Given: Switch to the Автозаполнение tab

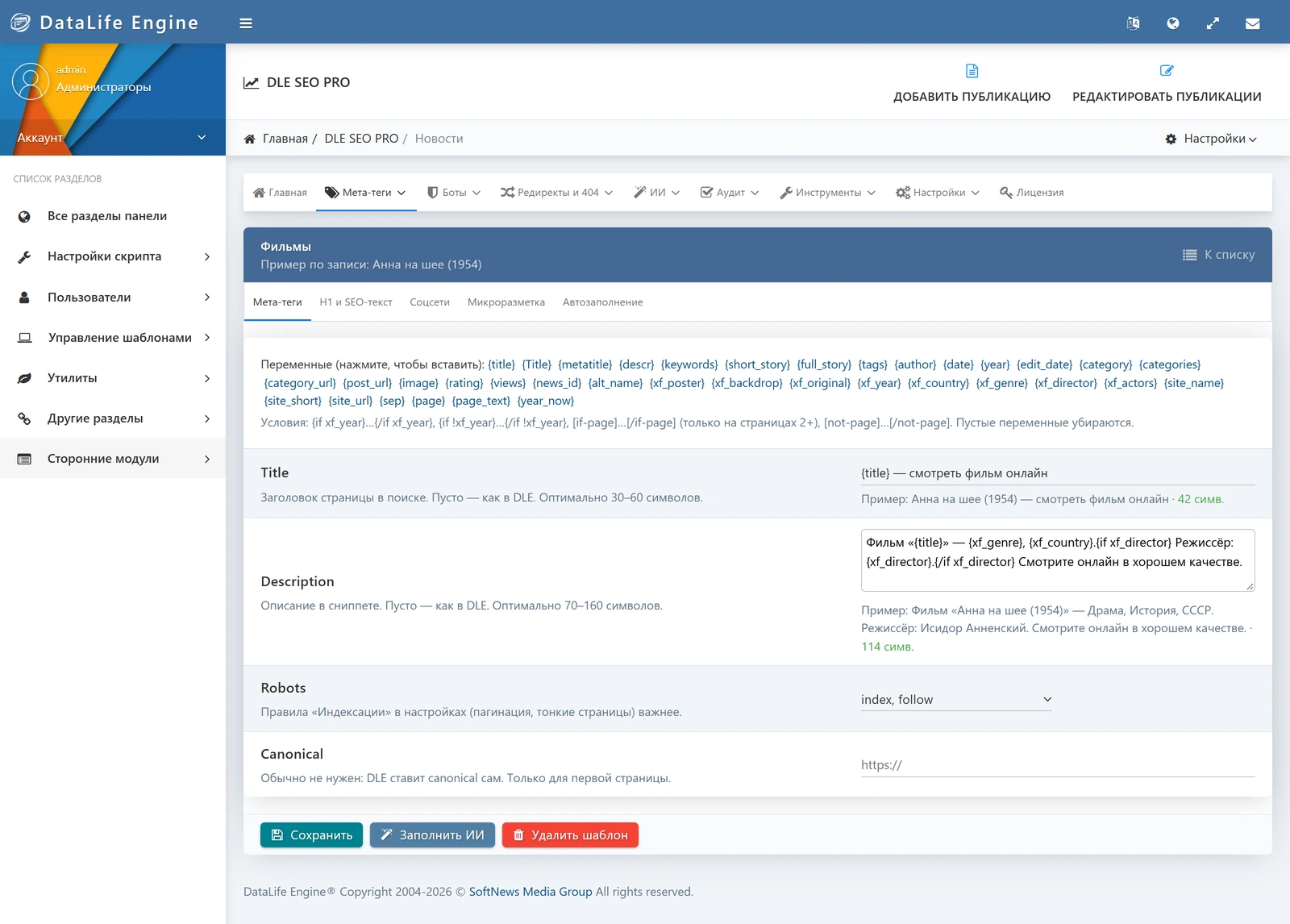Looking at the screenshot, I should coord(603,302).
